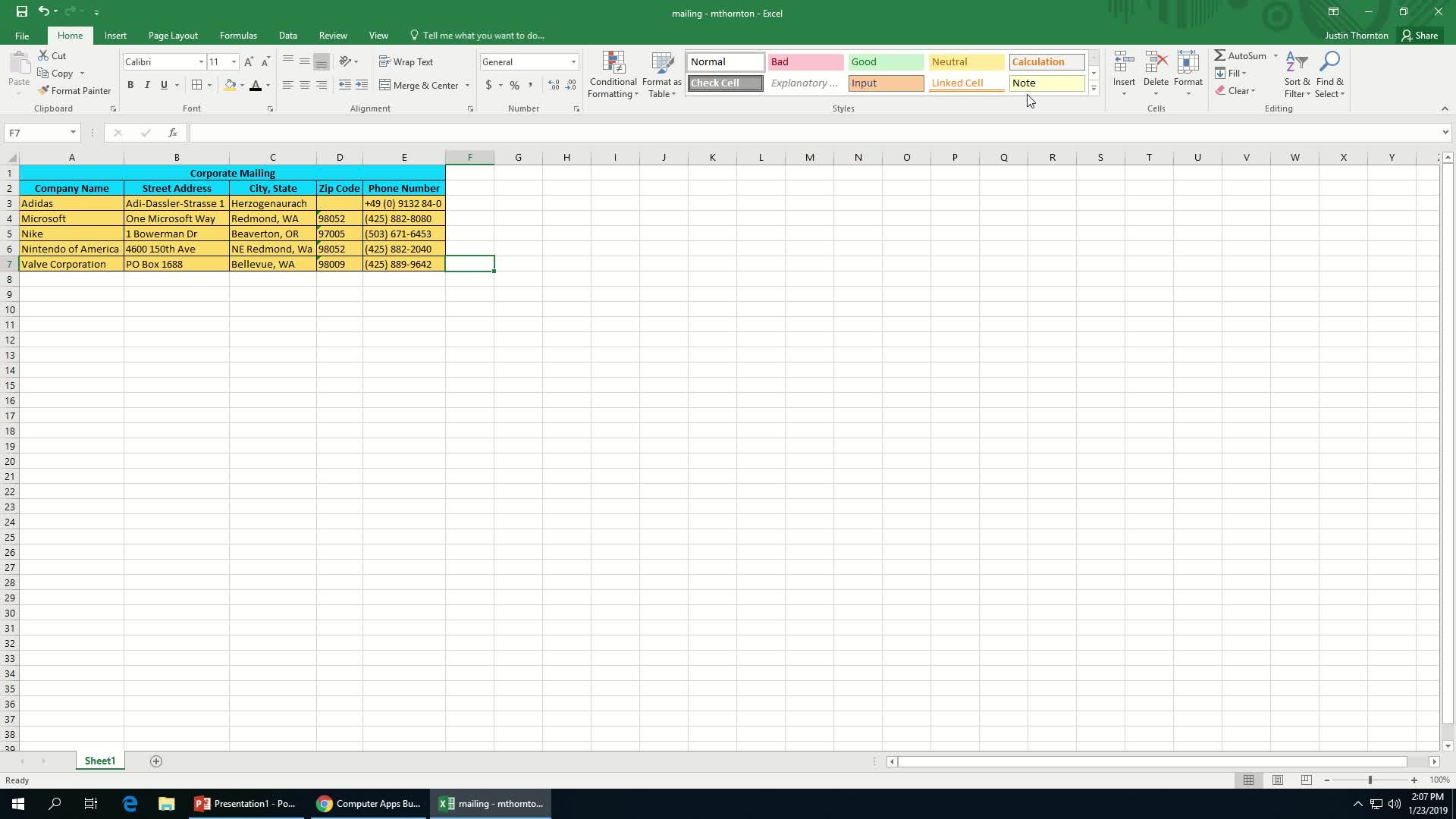Screen dimensions: 1456x819
Task: Click the Borders icon
Action: coord(197,85)
